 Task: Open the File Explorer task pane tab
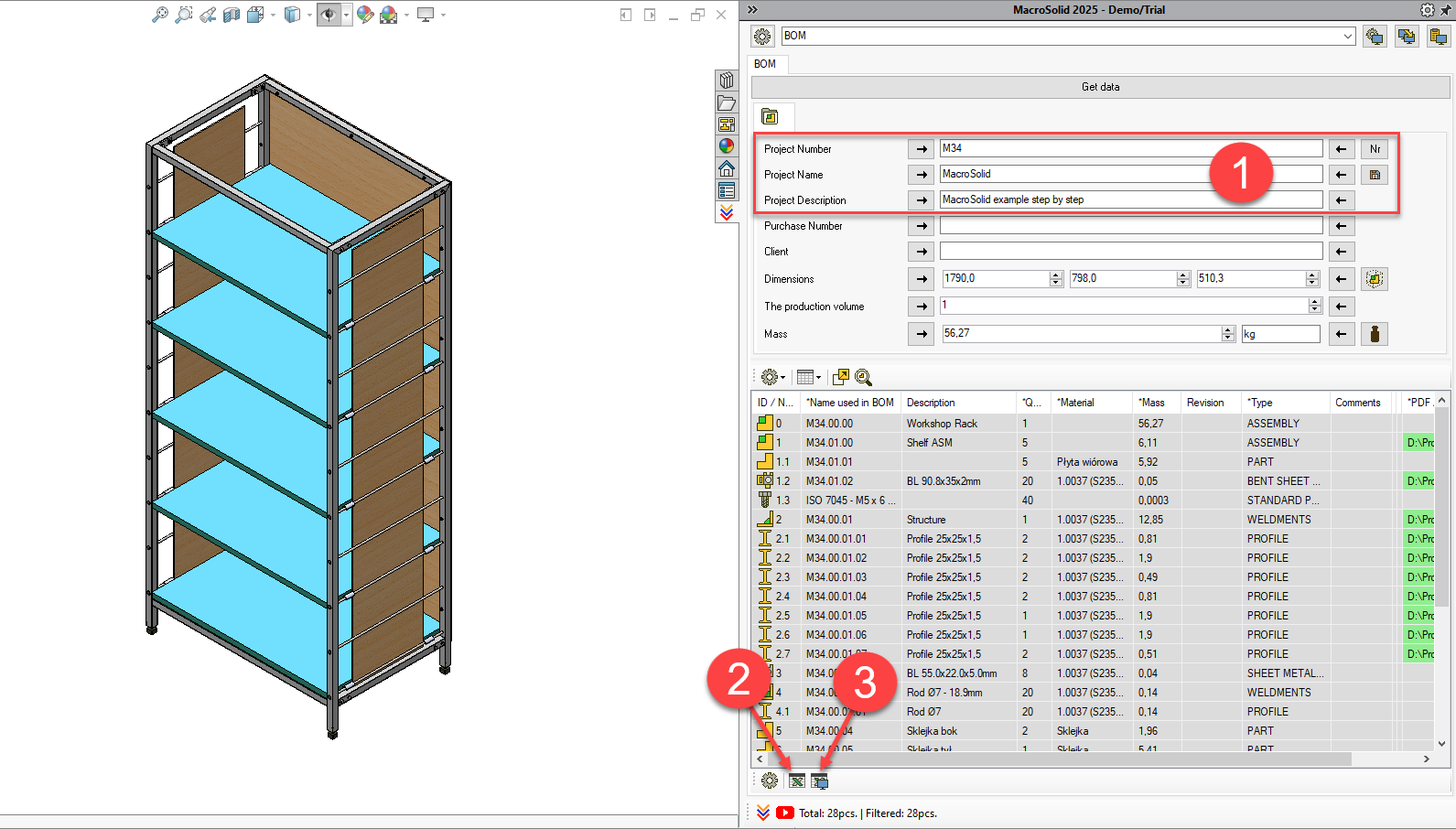coord(727,124)
